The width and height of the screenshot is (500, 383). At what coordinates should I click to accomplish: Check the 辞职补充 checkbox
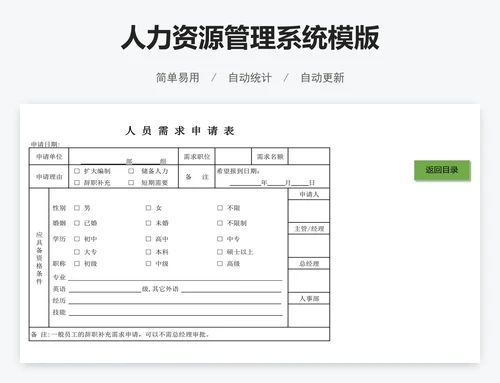click(x=77, y=183)
